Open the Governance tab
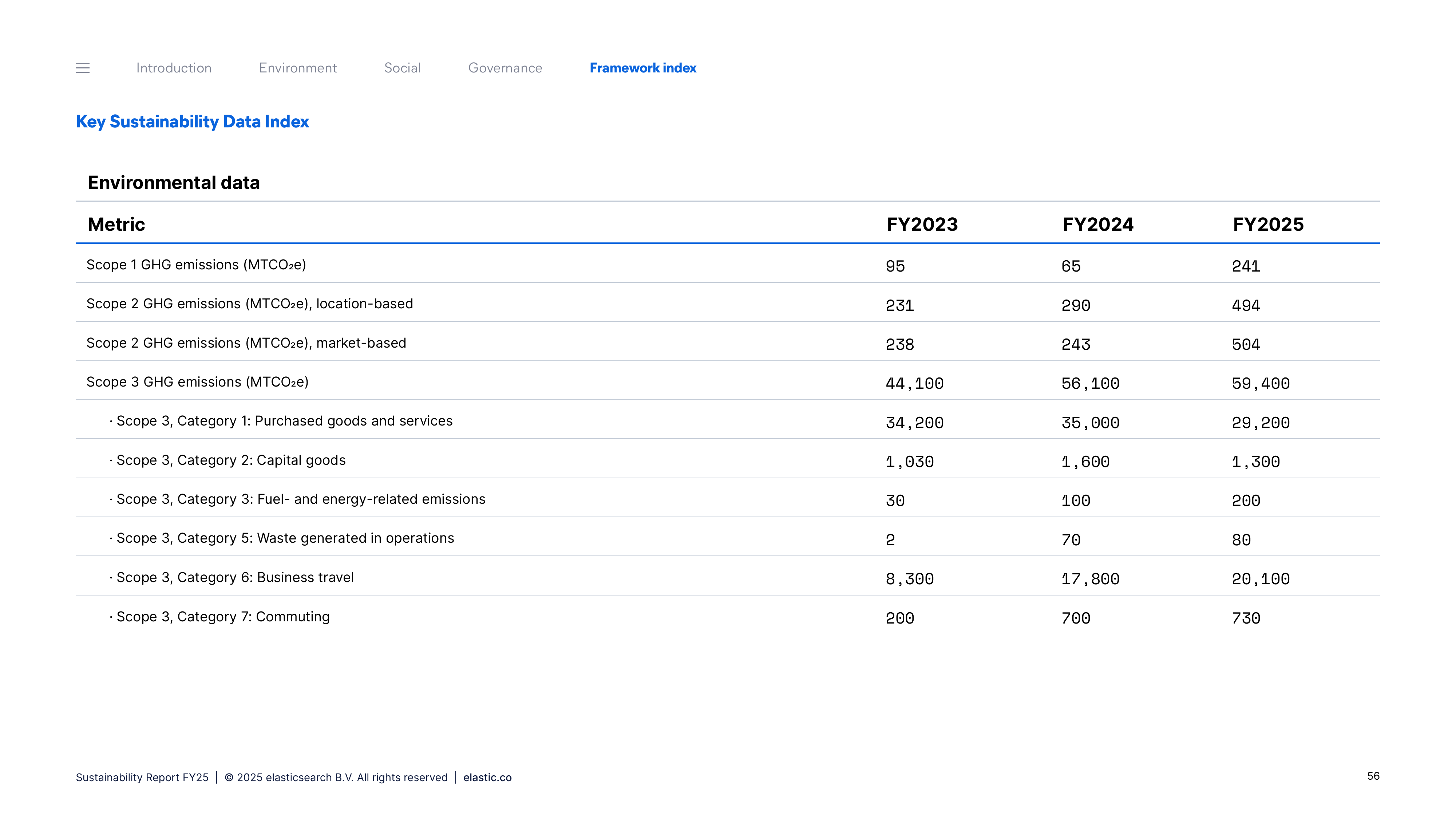This screenshot has height=819, width=1456. (x=505, y=68)
